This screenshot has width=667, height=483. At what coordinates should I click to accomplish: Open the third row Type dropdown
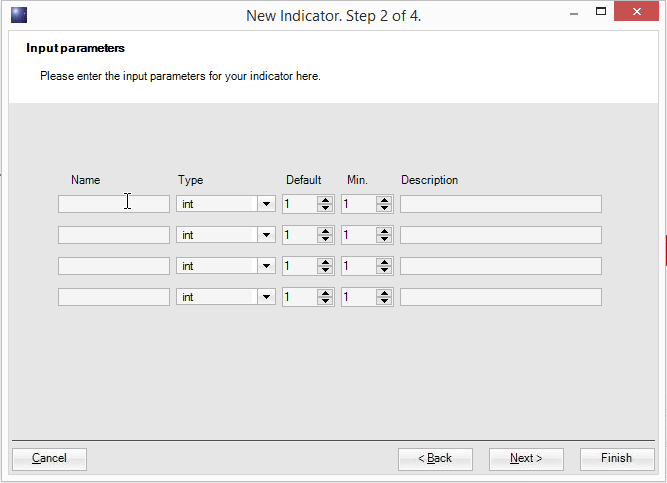click(266, 266)
